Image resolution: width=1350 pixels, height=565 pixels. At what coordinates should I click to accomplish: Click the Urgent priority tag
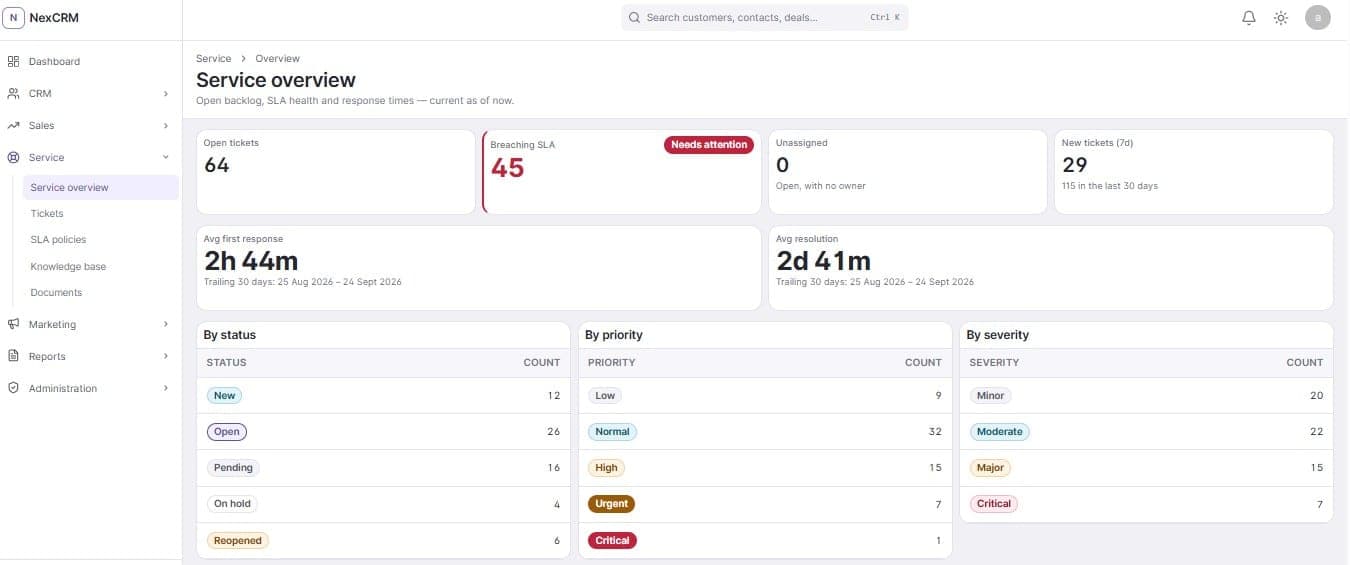click(x=611, y=504)
